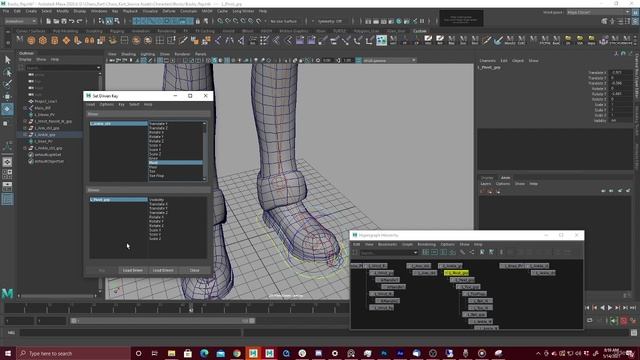Click the Outliner search field

60,68
